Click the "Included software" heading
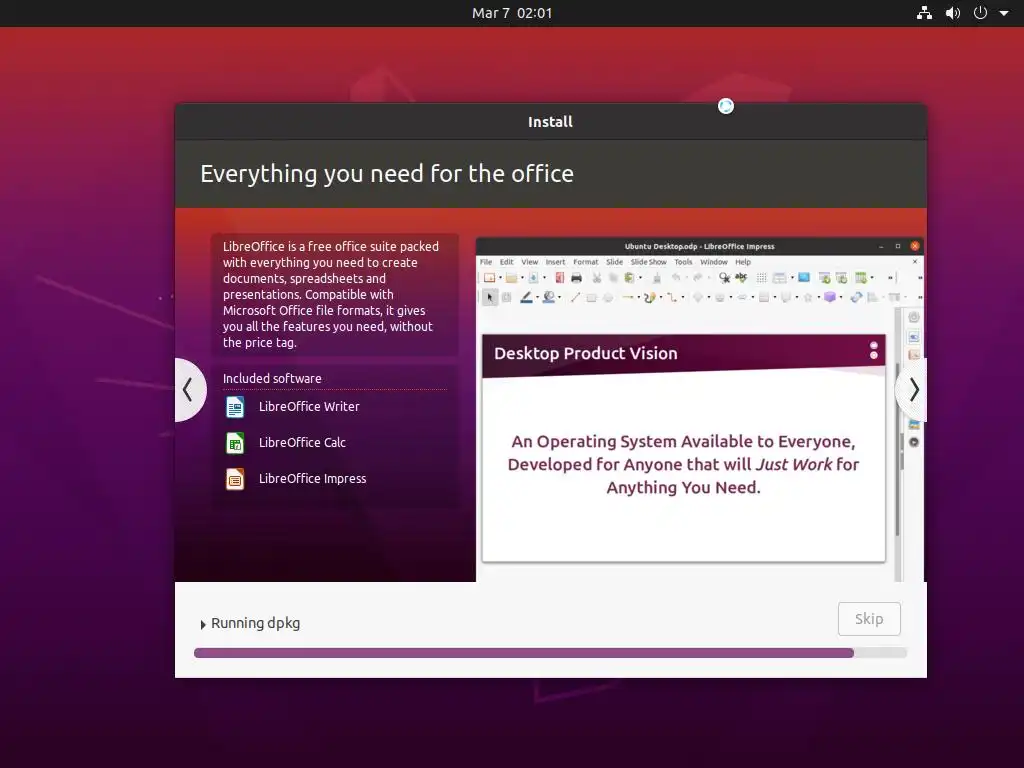 click(x=272, y=378)
